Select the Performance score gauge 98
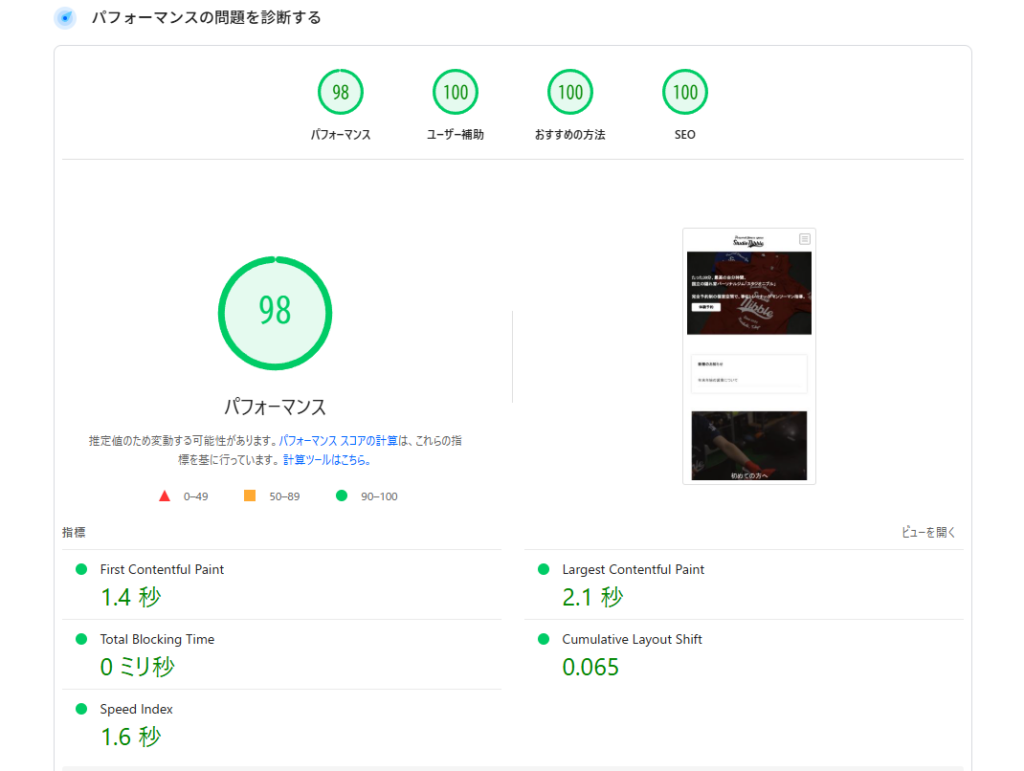Viewport: 1024px width, 771px height. (x=340, y=93)
